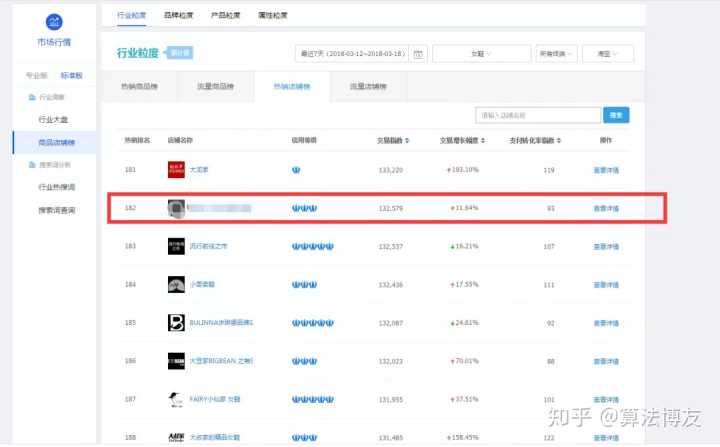Expand the 女鞋 category dropdown
The width and height of the screenshot is (720, 447).
point(481,54)
